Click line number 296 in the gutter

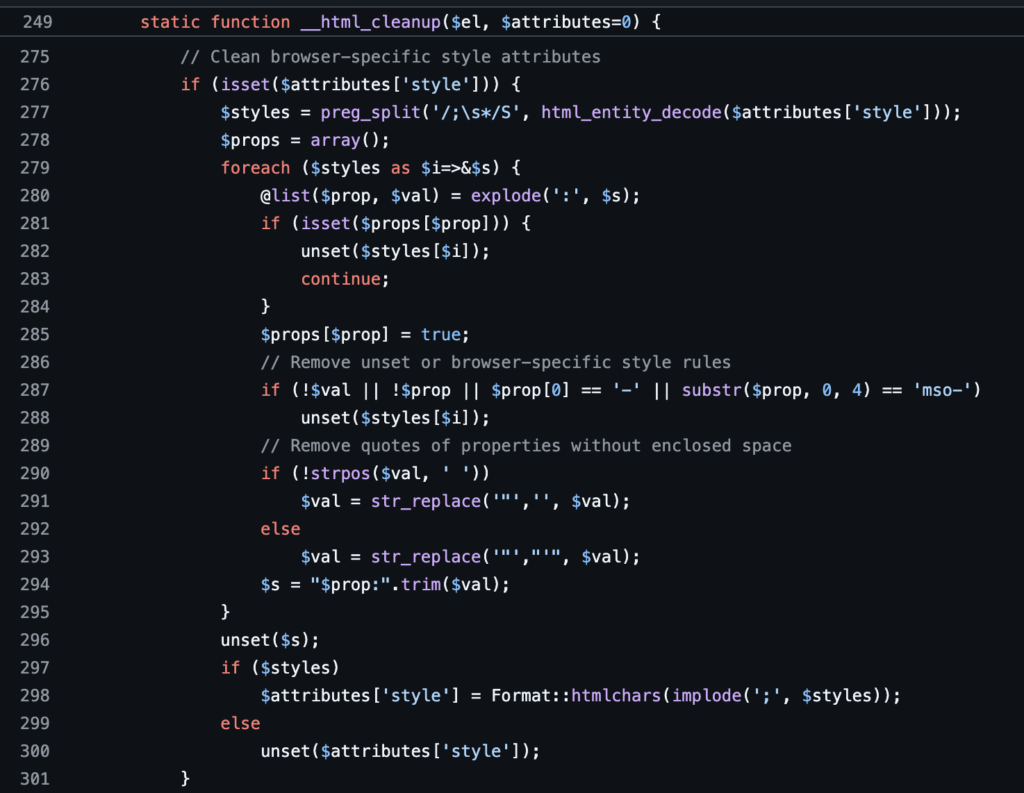(x=34, y=639)
